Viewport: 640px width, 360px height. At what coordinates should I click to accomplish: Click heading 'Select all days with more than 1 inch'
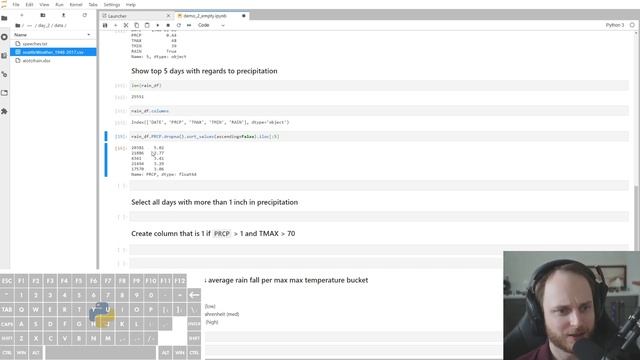pos(214,202)
